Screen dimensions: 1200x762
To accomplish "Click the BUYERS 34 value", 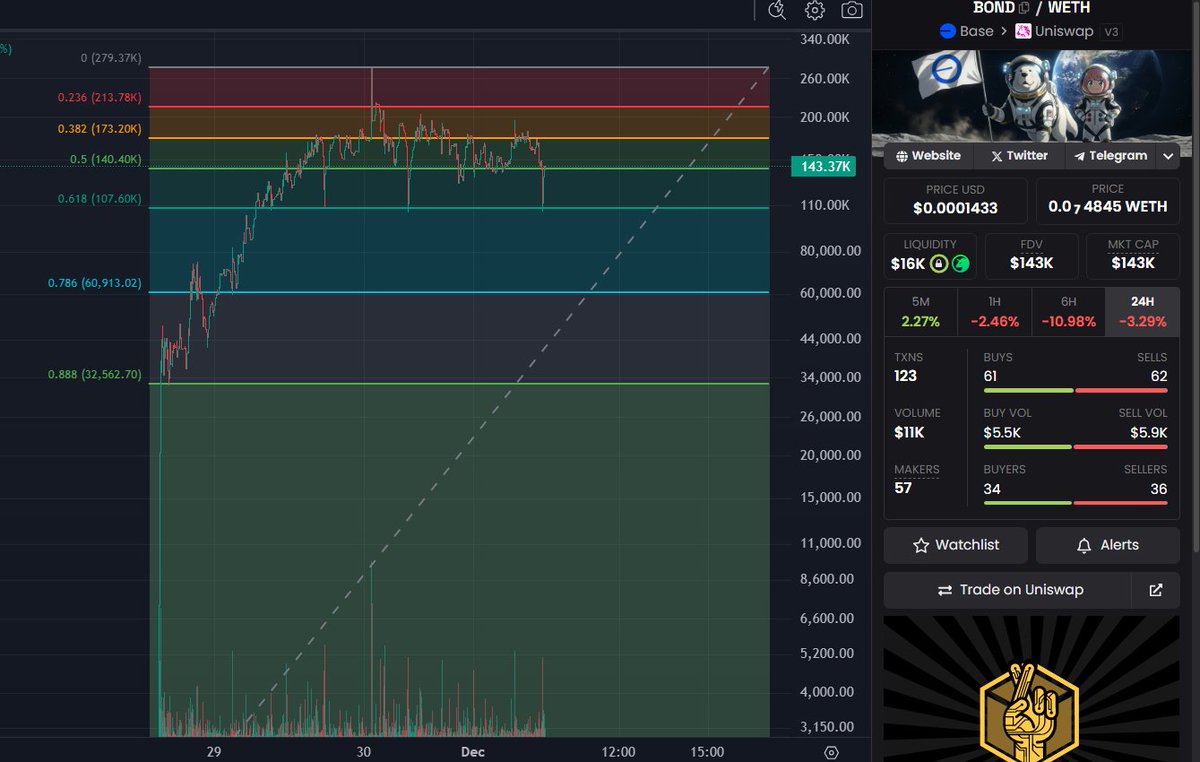I will [992, 488].
